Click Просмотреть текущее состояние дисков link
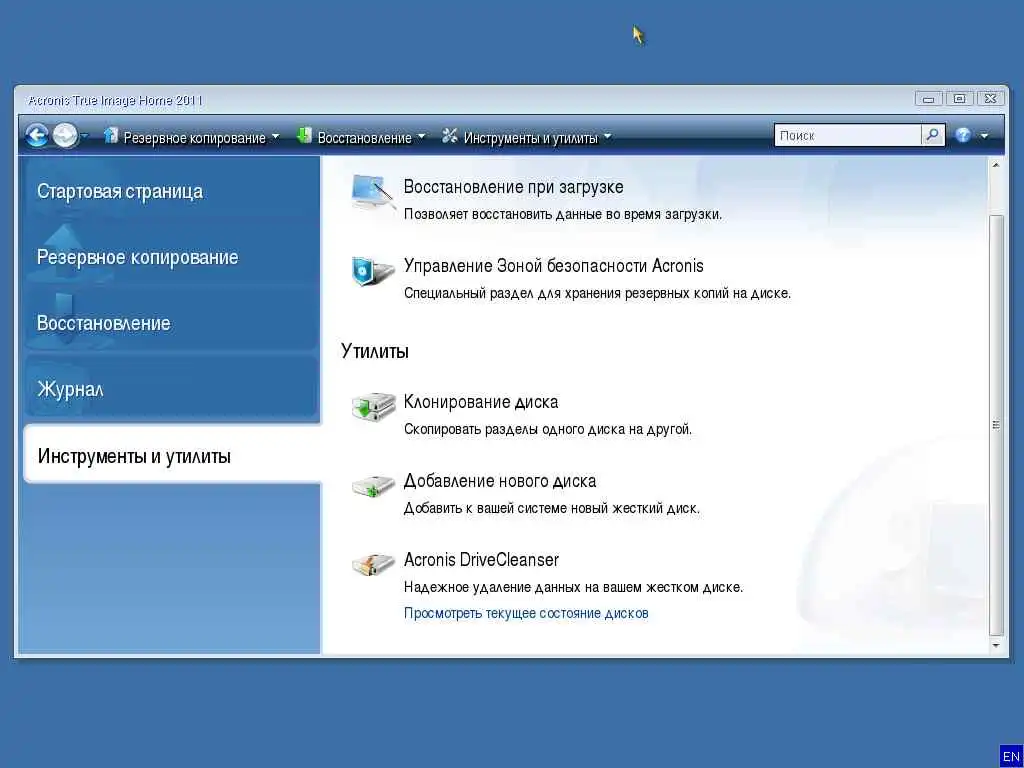This screenshot has width=1024, height=768. (x=526, y=613)
